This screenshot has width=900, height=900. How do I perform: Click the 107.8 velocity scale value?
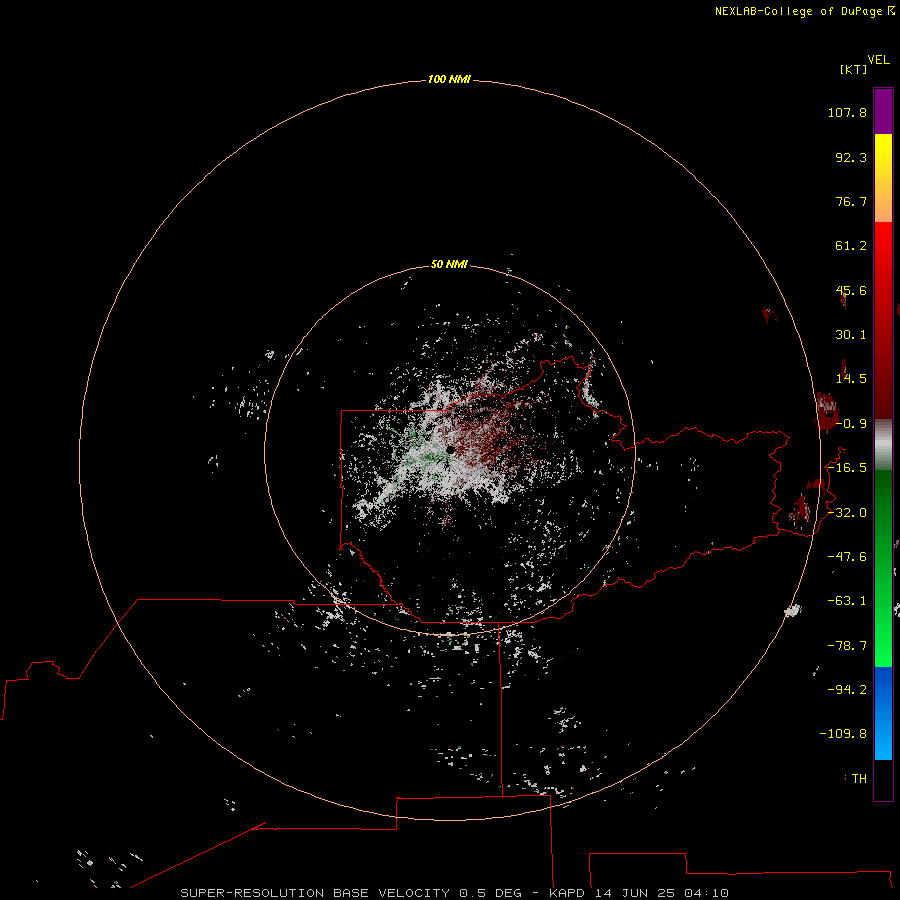pos(847,112)
